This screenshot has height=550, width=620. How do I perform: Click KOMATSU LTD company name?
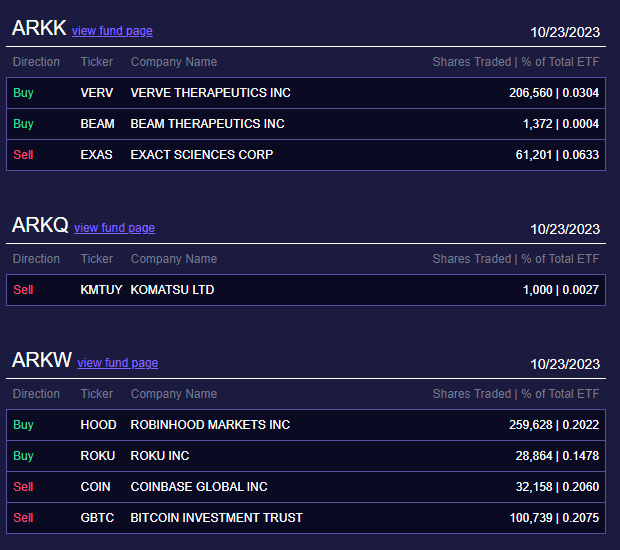(x=172, y=290)
